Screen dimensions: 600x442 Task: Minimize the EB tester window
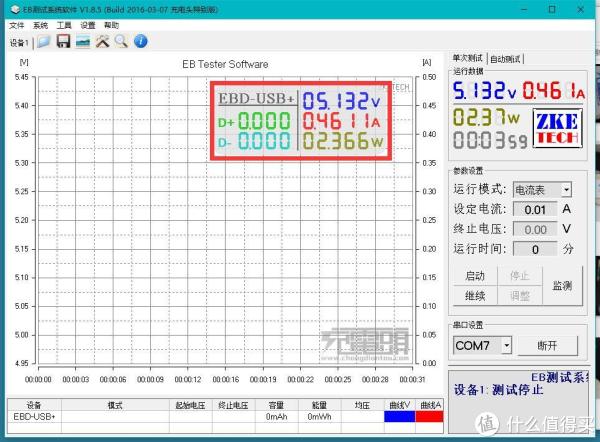click(524, 9)
